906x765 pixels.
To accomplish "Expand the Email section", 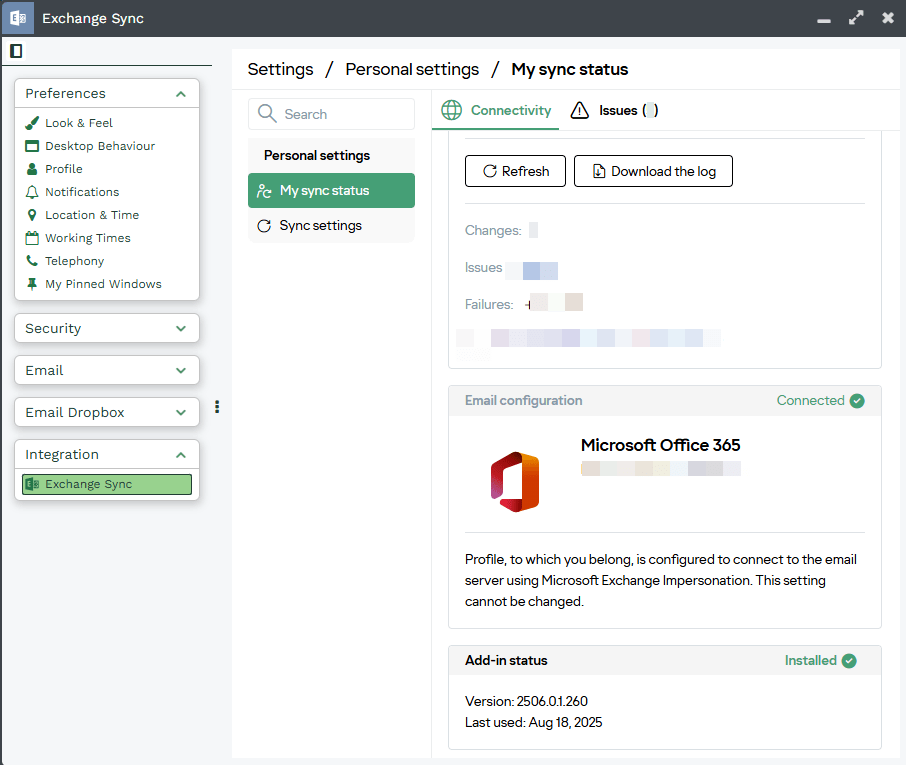I will pos(181,370).
